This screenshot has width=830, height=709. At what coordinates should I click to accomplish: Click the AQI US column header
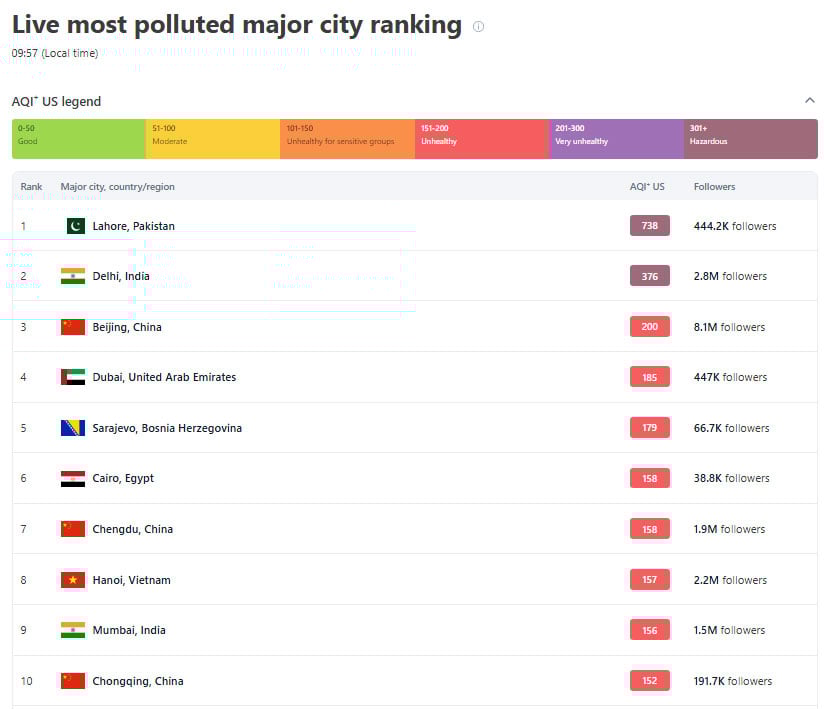647,187
